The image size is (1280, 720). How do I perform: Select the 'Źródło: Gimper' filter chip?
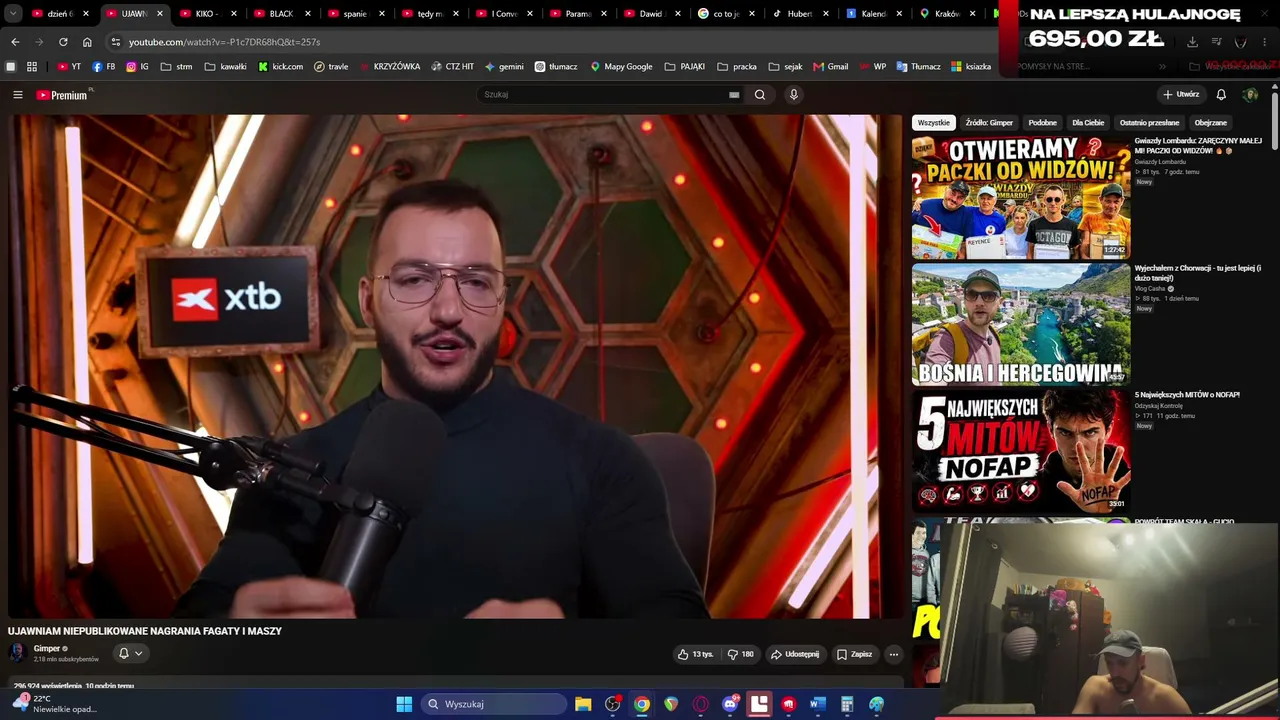(x=989, y=123)
